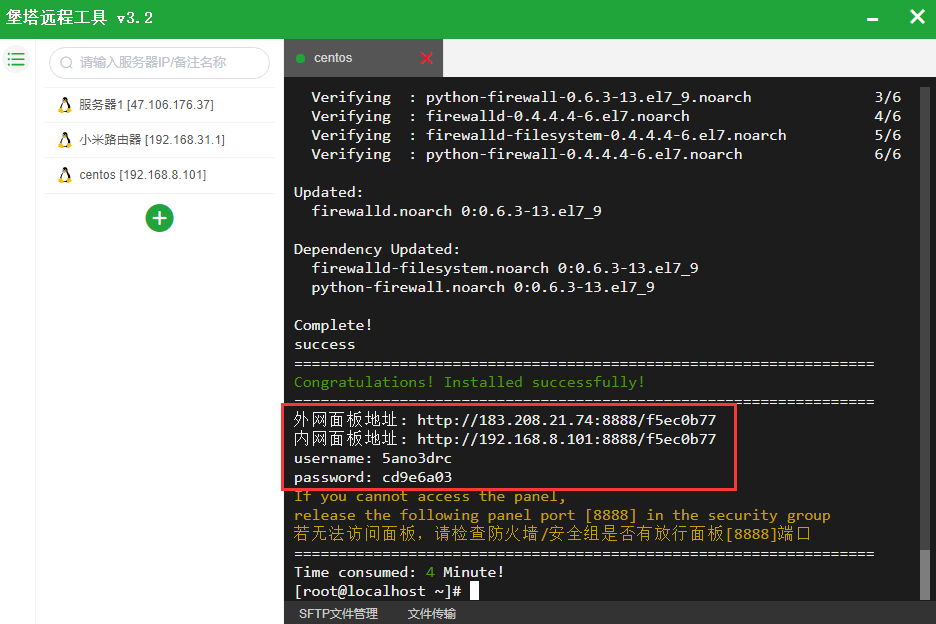Click 'If you cannot access the panel,' line
Viewport: 936px width, 624px height.
coord(429,496)
